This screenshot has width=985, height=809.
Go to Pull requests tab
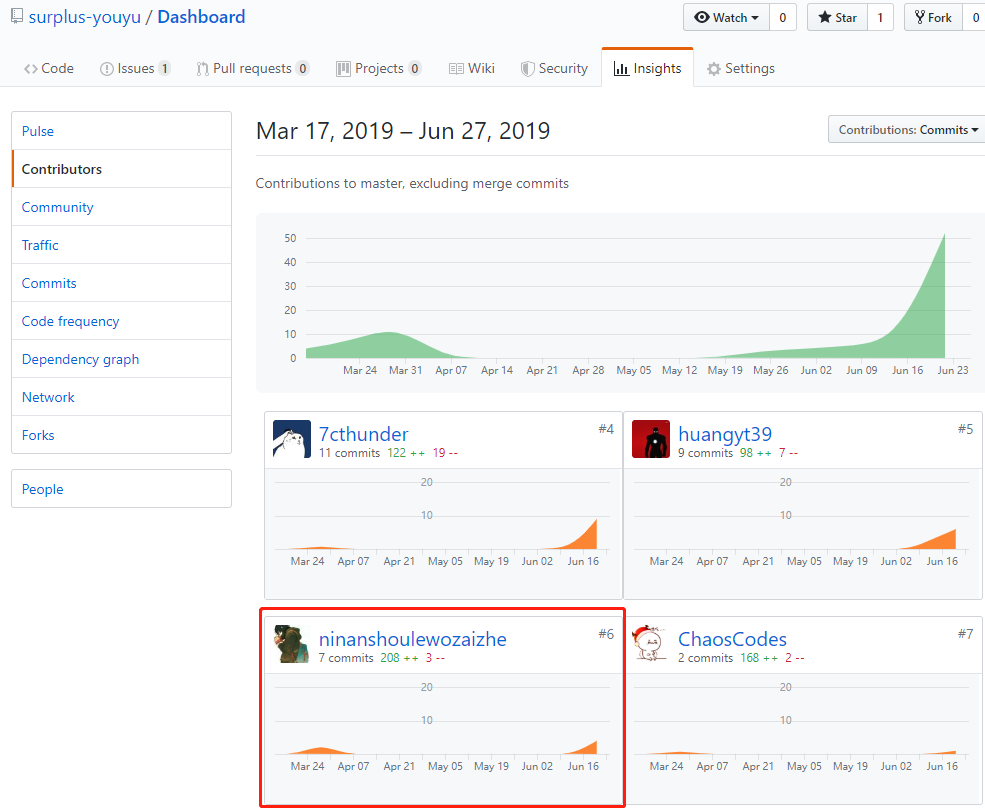(x=253, y=69)
